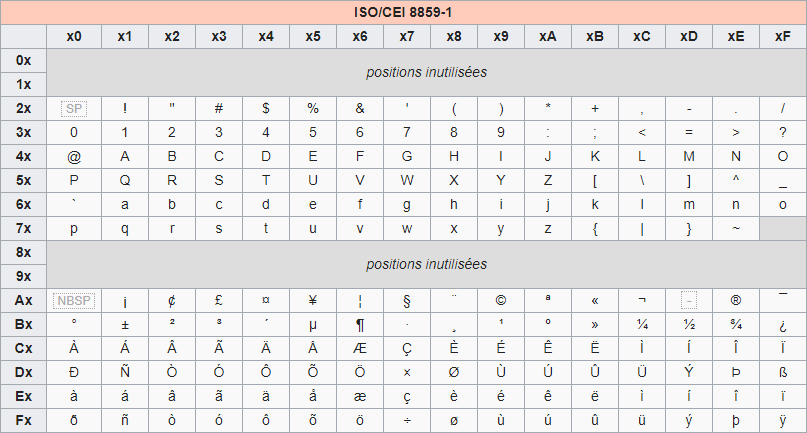Viewport: 807px width, 433px height.
Task: Click the dashed SP space cell
Action: click(x=74, y=108)
